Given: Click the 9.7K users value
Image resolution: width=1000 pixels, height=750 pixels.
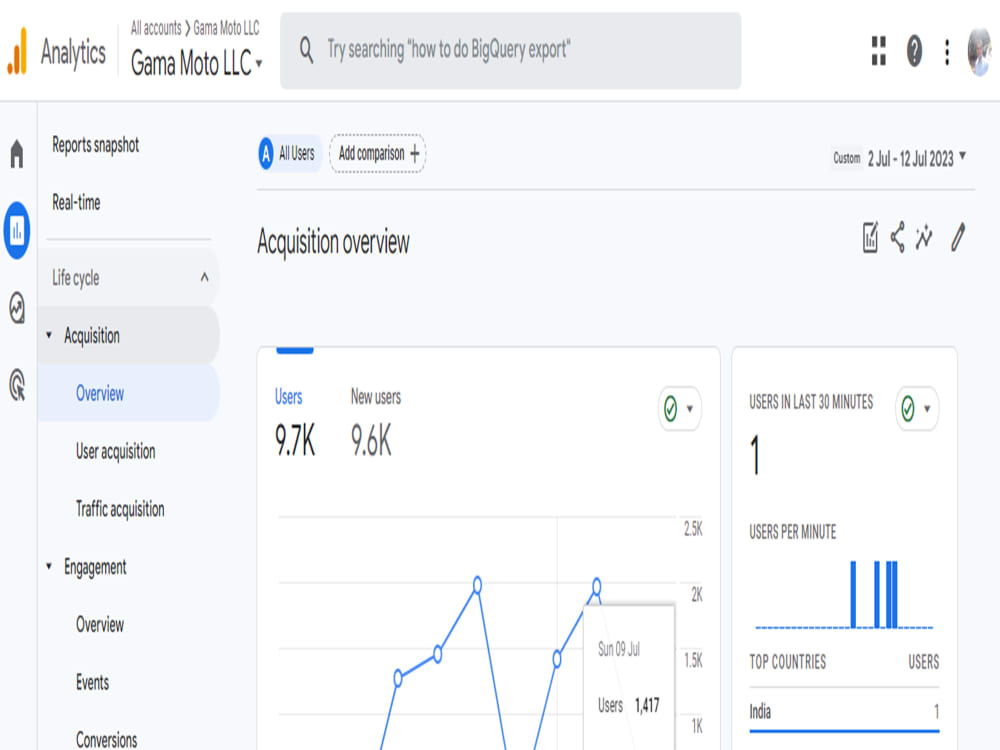Looking at the screenshot, I should pyautogui.click(x=295, y=441).
